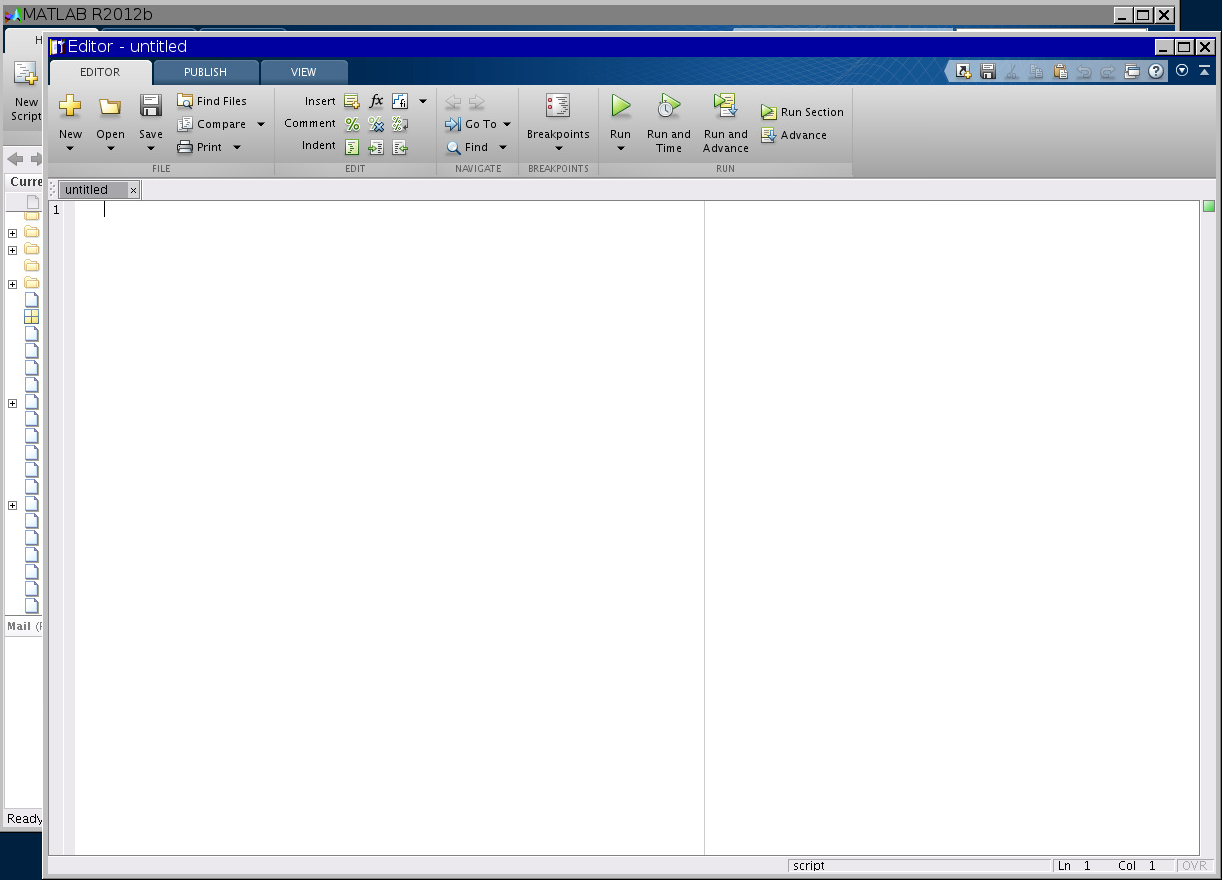Image resolution: width=1223 pixels, height=880 pixels.
Task: Click the 'script' label in the status bar
Action: pyautogui.click(x=809, y=866)
